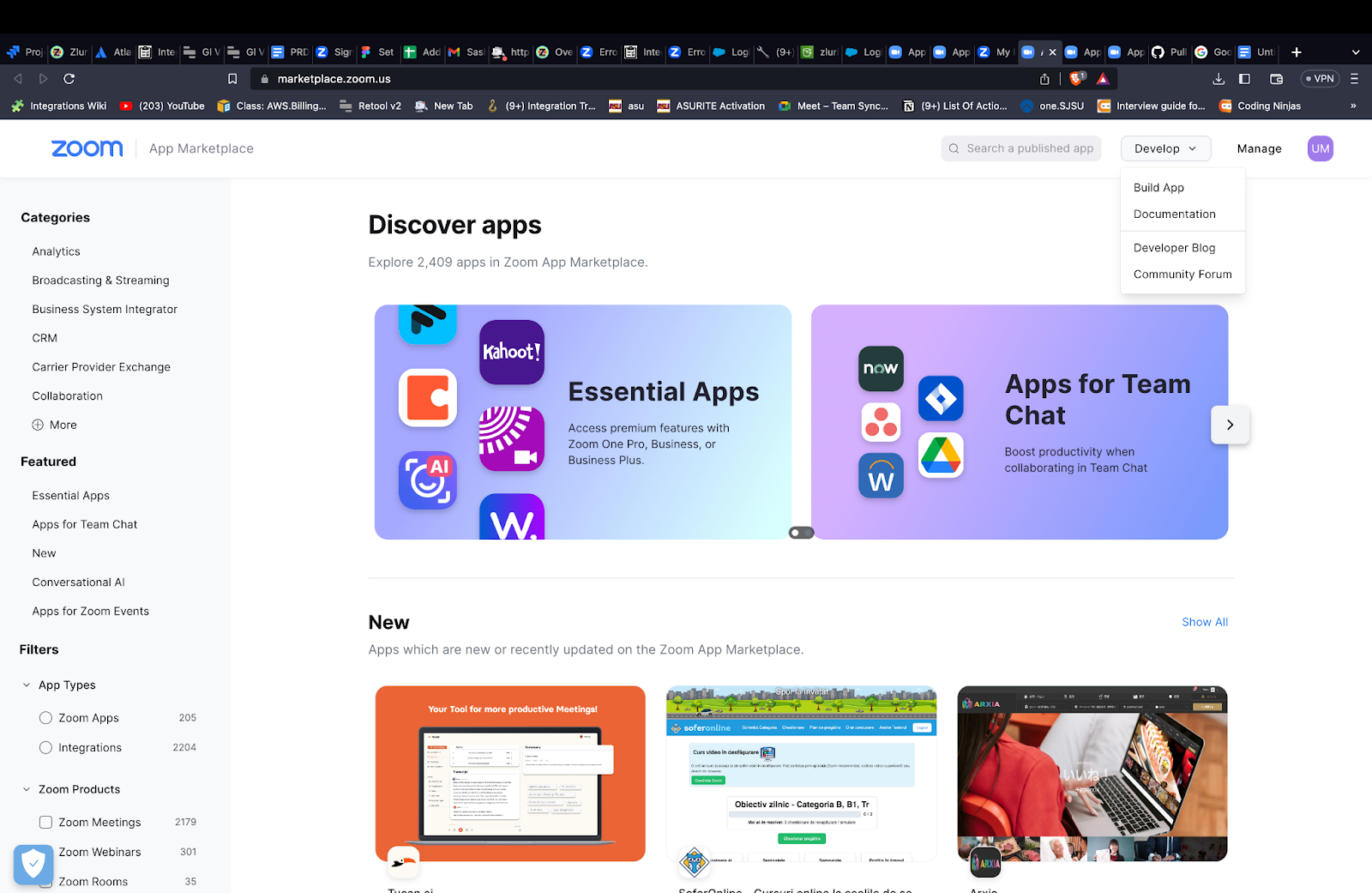Select Build App from menu

(x=1158, y=188)
